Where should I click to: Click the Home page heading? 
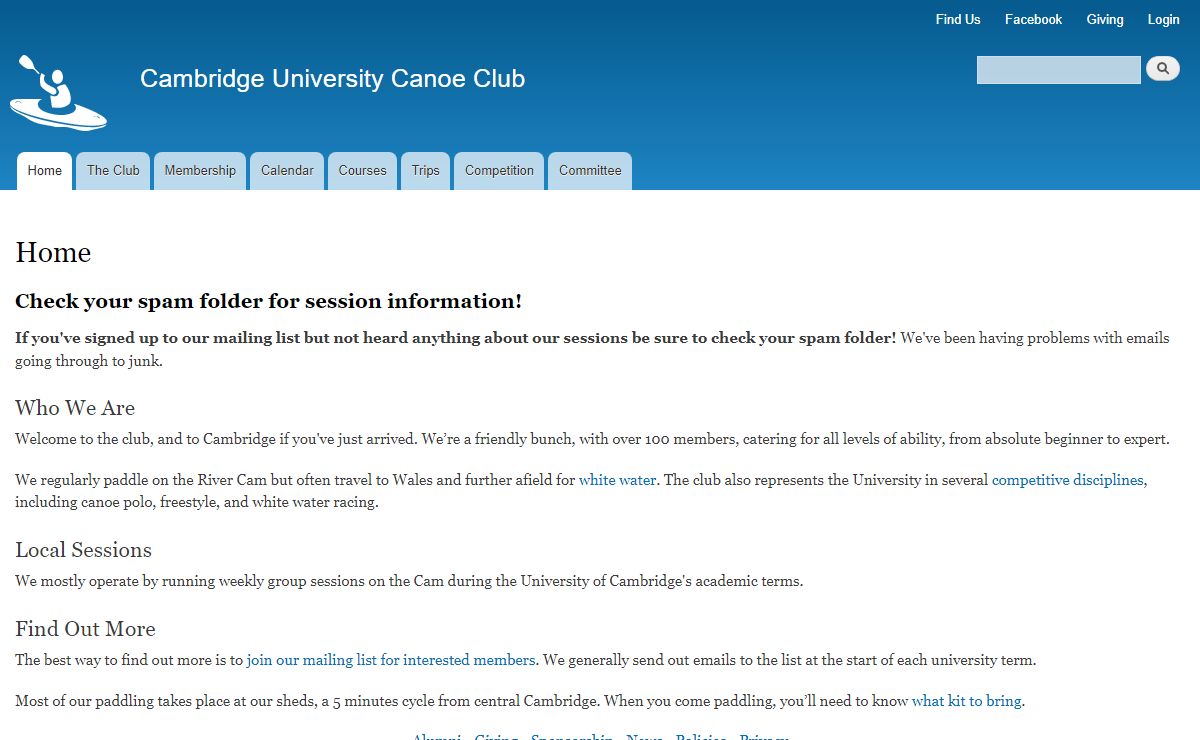coord(53,252)
